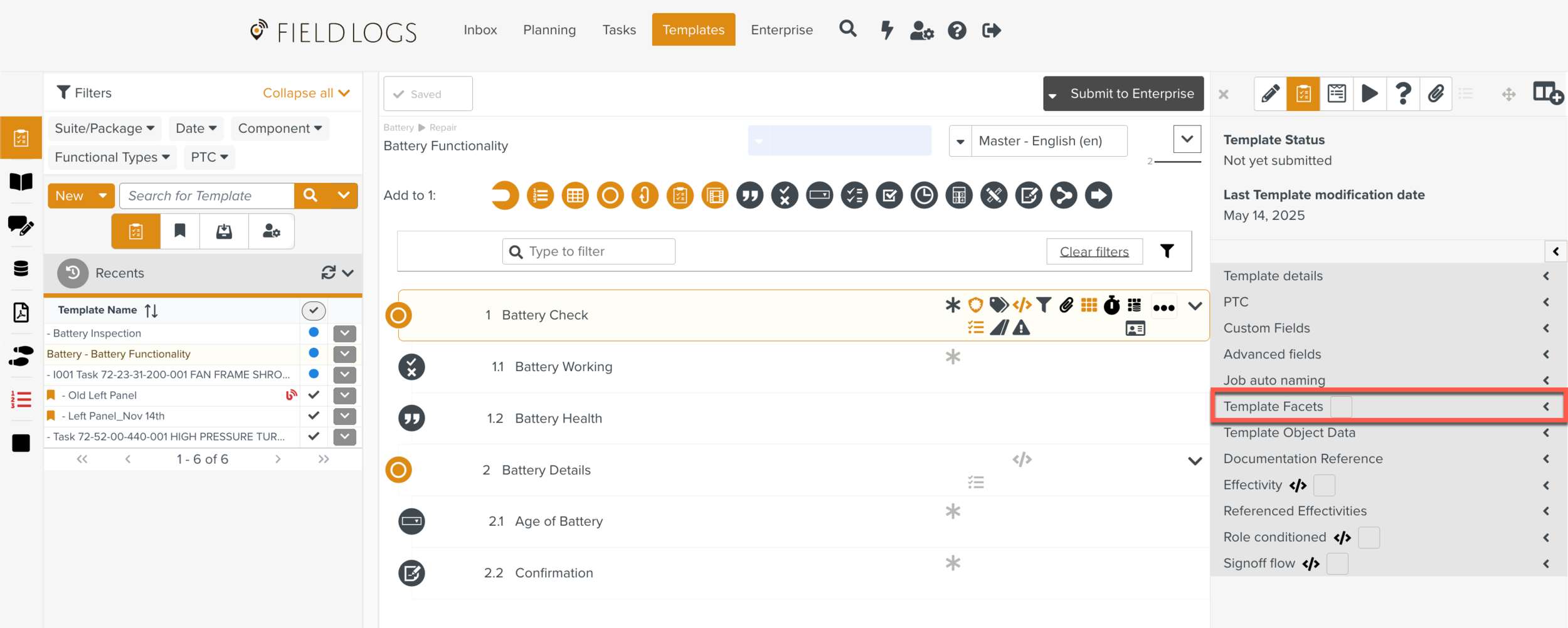Click the Search for Template field
Screen dimensions: 1568x628
pos(207,196)
